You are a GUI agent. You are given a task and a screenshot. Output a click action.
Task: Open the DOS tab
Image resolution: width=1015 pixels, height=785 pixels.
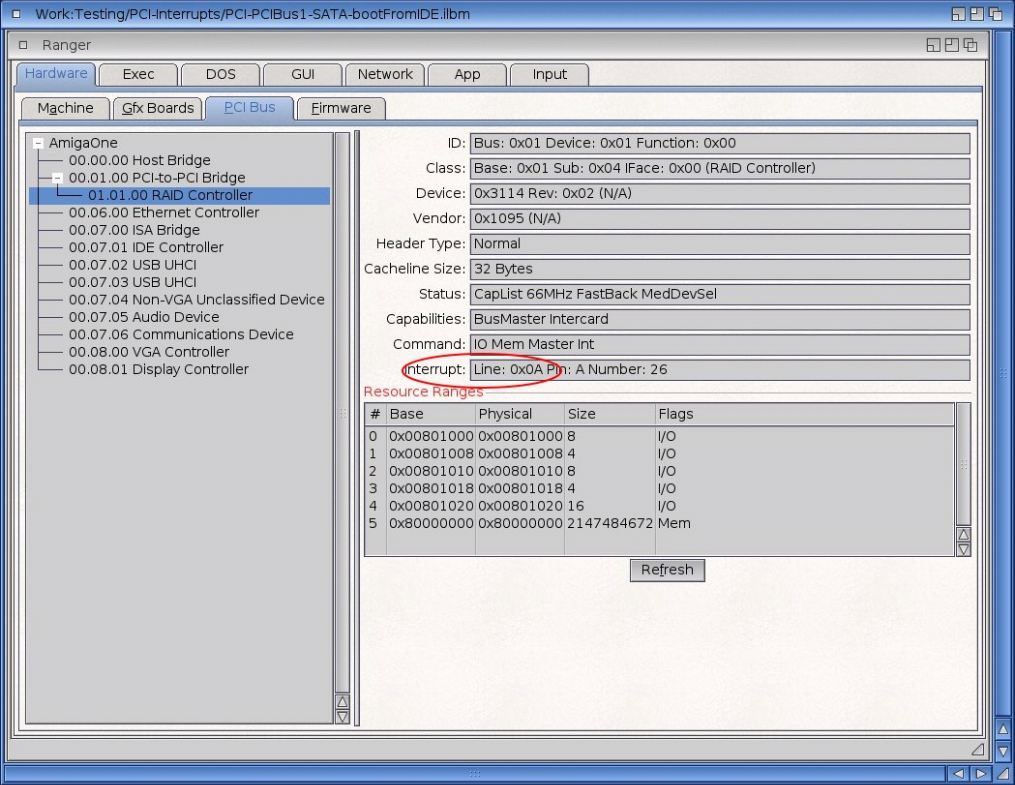[x=221, y=74]
